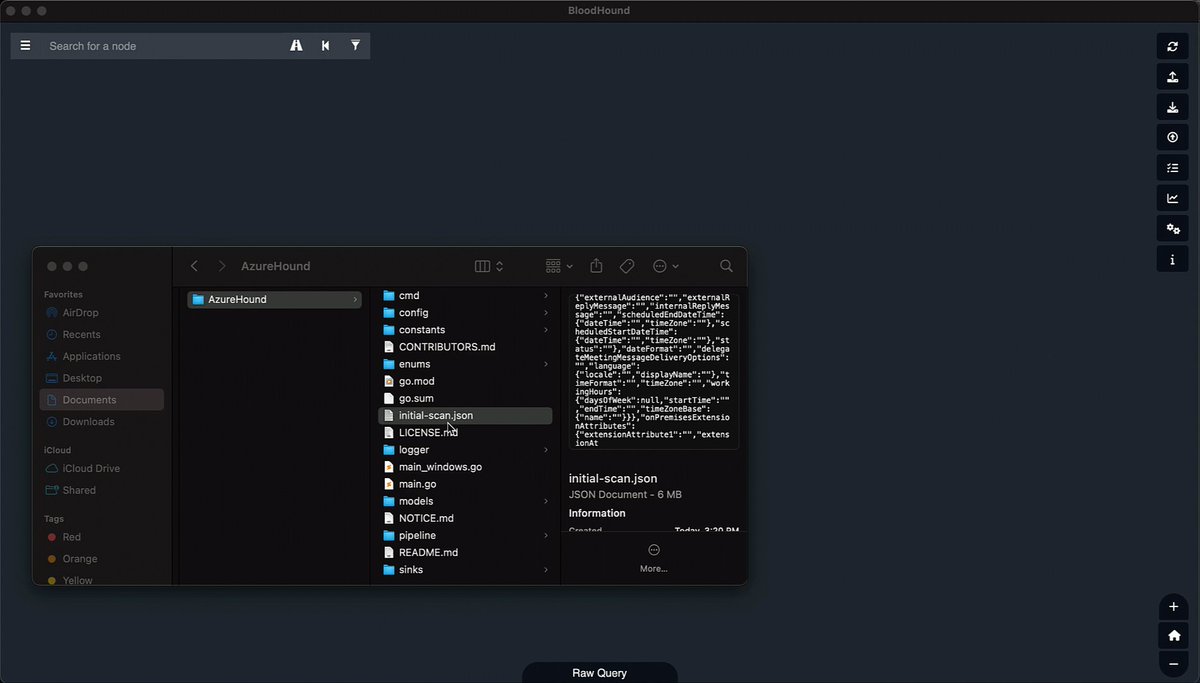Expand the logger folder chevron
The height and width of the screenshot is (683, 1200).
[x=546, y=450]
